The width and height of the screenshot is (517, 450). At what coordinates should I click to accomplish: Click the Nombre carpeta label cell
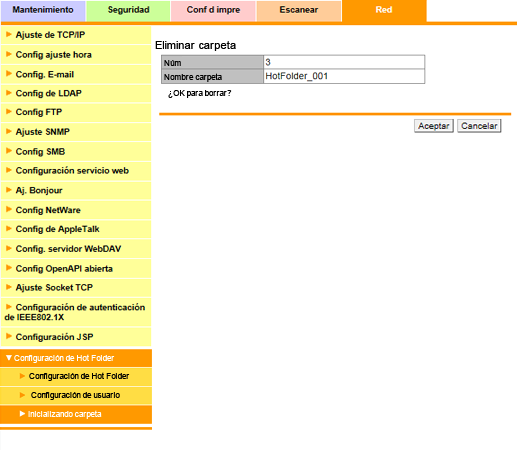[x=213, y=77]
